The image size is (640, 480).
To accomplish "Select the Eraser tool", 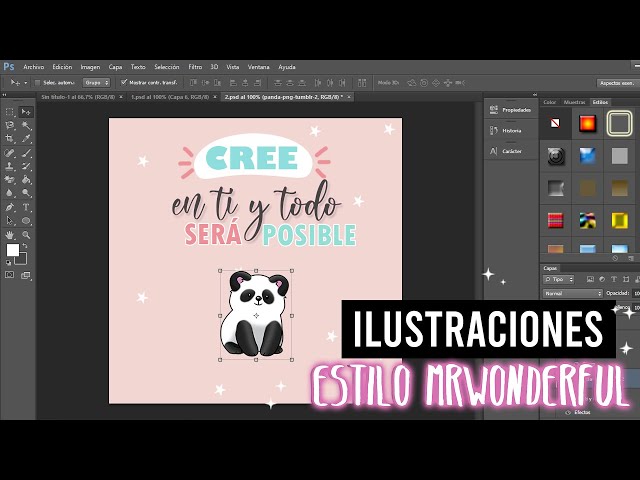I will (10, 180).
